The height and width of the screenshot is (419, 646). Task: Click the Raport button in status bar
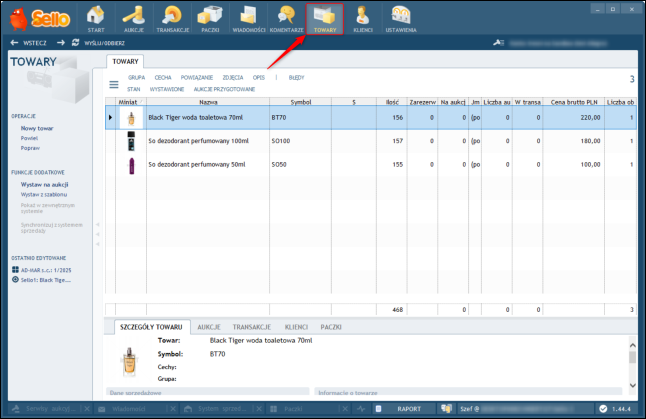point(408,409)
